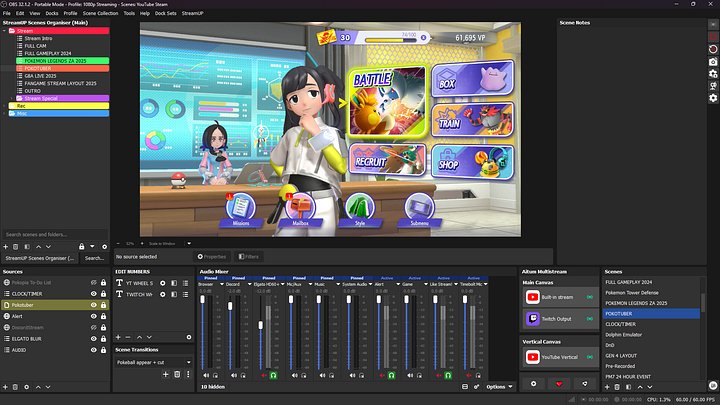Viewport: 720px width, 405px height.
Task: Open Scene Transitions dropdown Pokeball appear + cut
Action: tap(153, 362)
